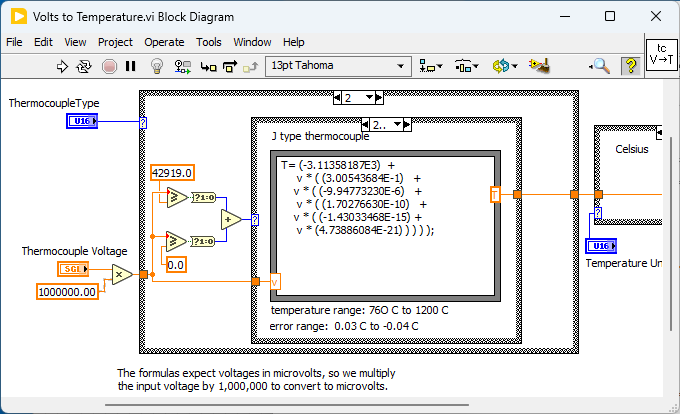
Task: Open the Help menu
Action: pos(294,42)
